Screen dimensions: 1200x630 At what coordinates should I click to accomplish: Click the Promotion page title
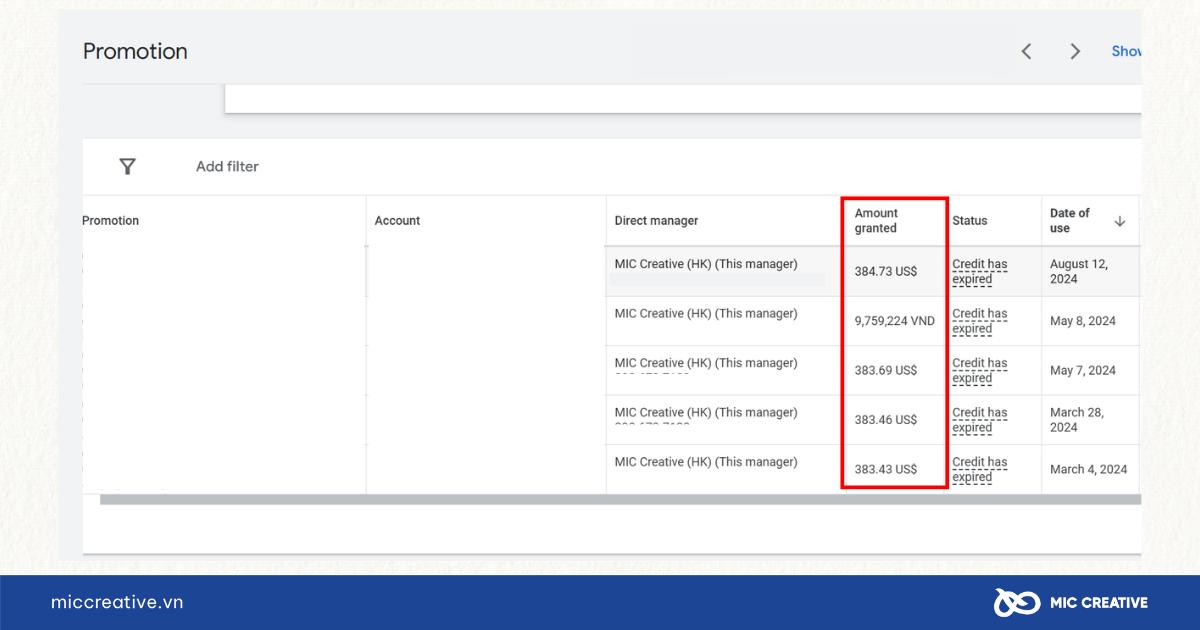pyautogui.click(x=135, y=51)
